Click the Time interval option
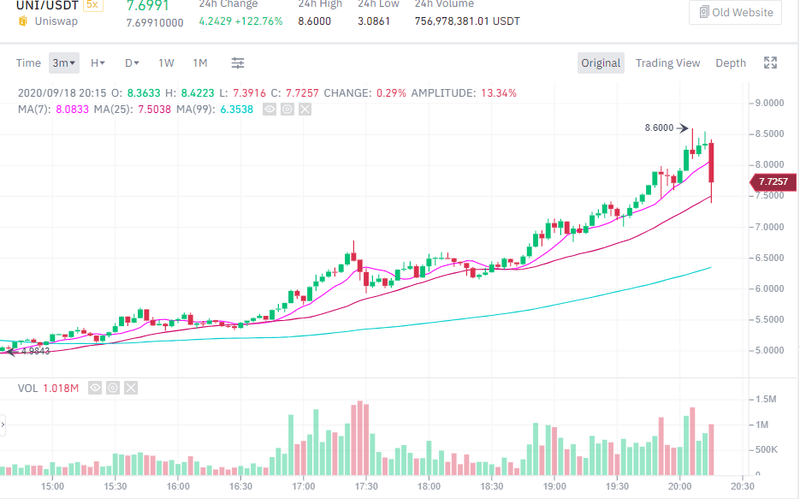 coord(28,63)
